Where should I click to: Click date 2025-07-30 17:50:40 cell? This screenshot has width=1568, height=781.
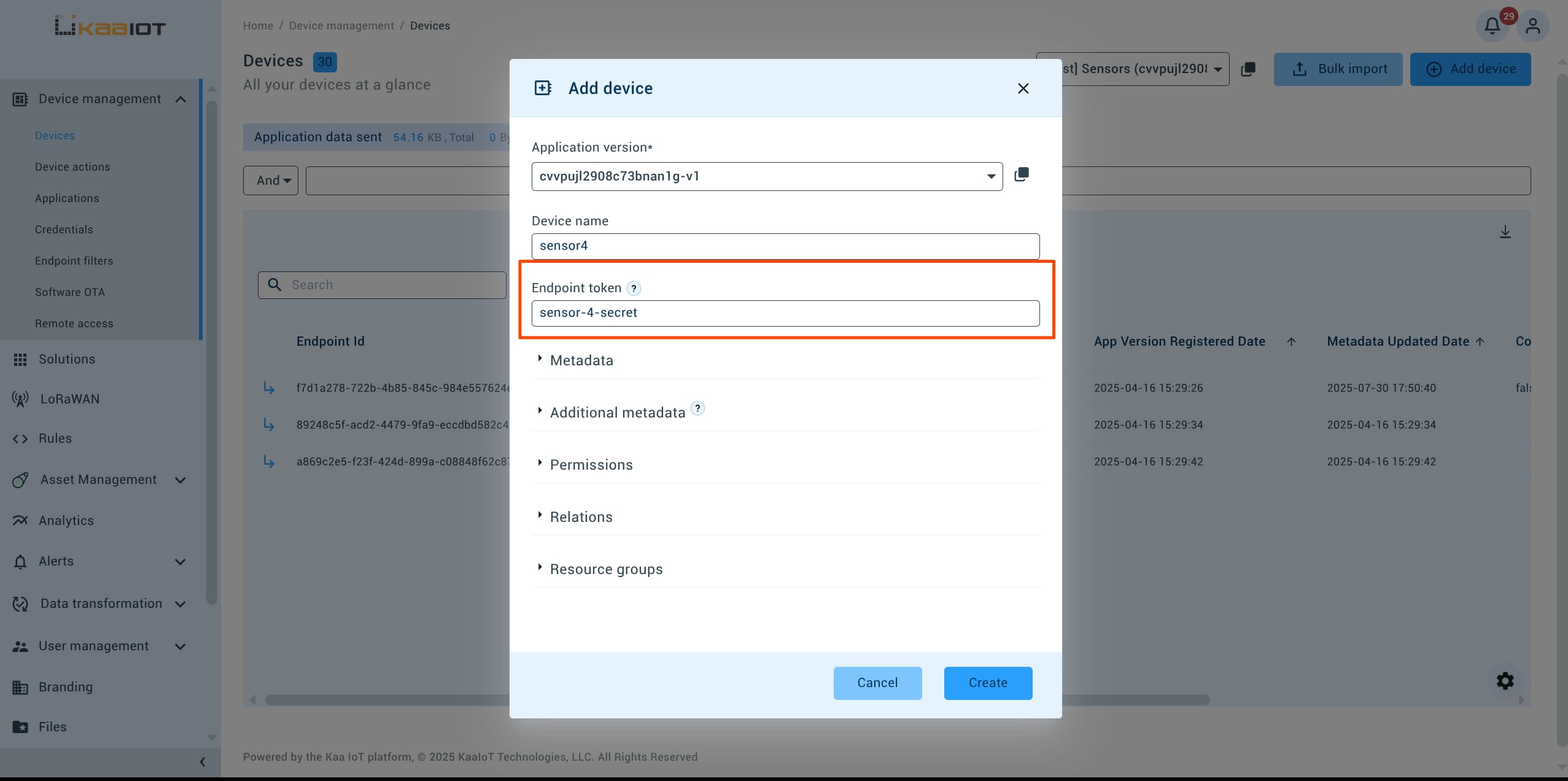[x=1381, y=388]
